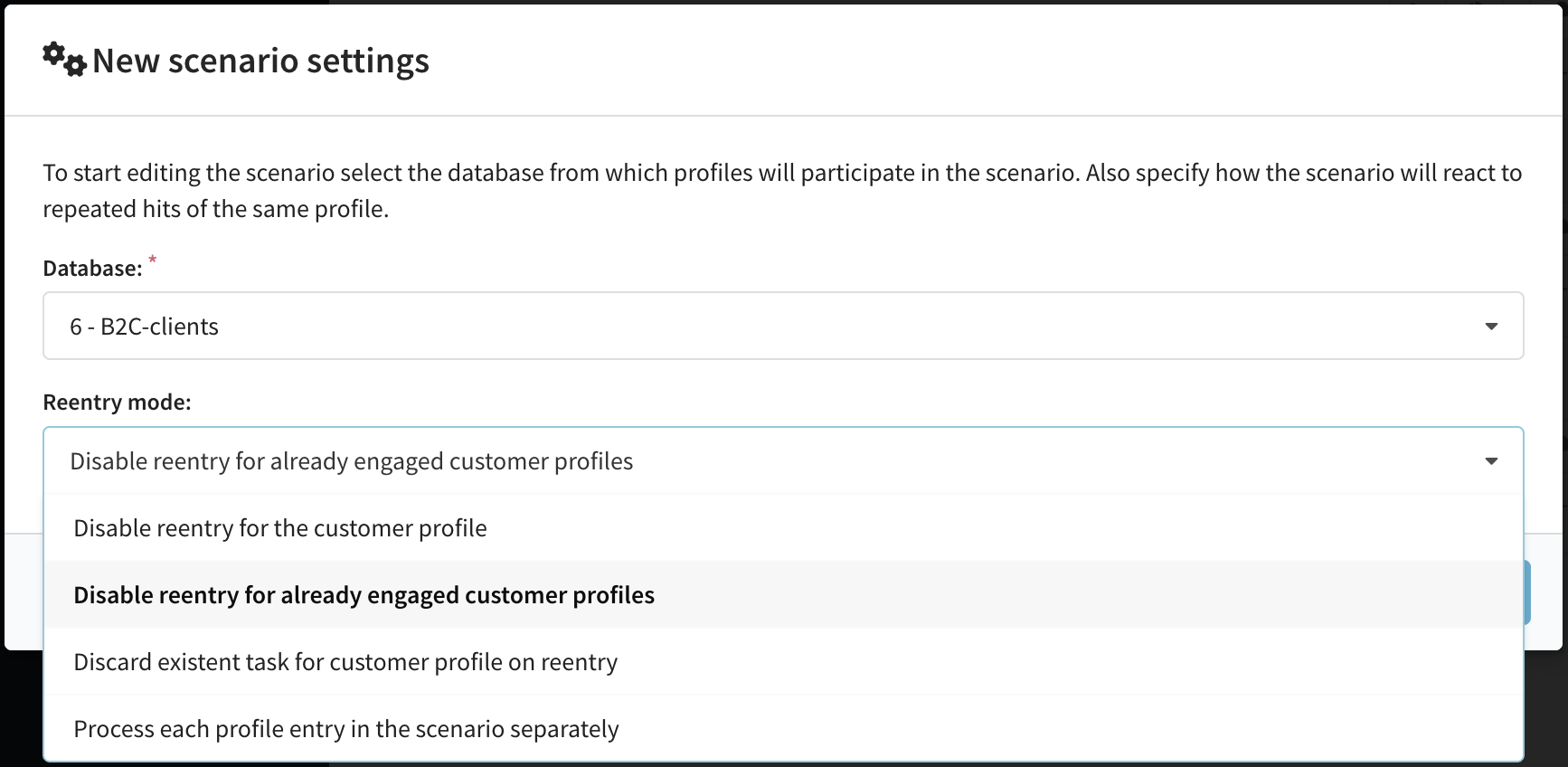The image size is (1568, 767).
Task: Click the "Reentry mode:" field label
Action: tap(117, 402)
